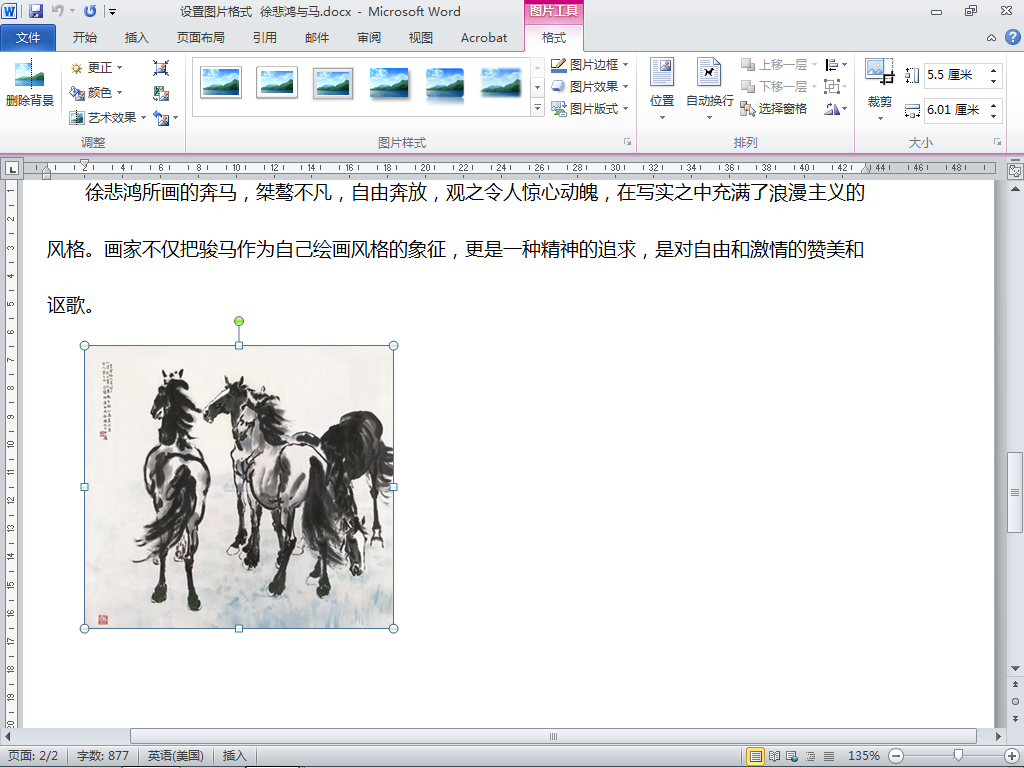Switch to the Insert (插入) tab

[136, 38]
